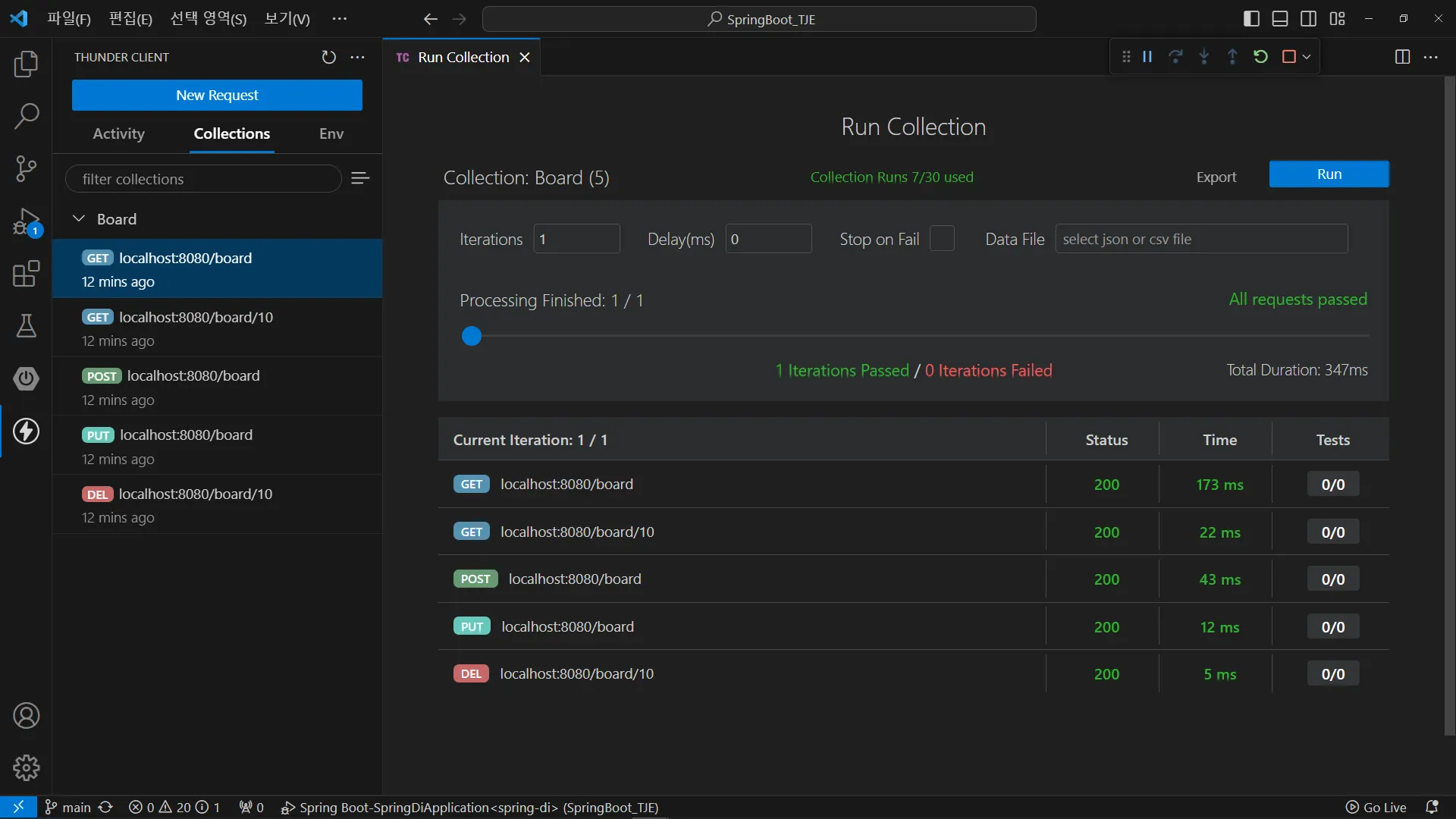
Task: Switch to the Activity tab
Action: pyautogui.click(x=118, y=133)
